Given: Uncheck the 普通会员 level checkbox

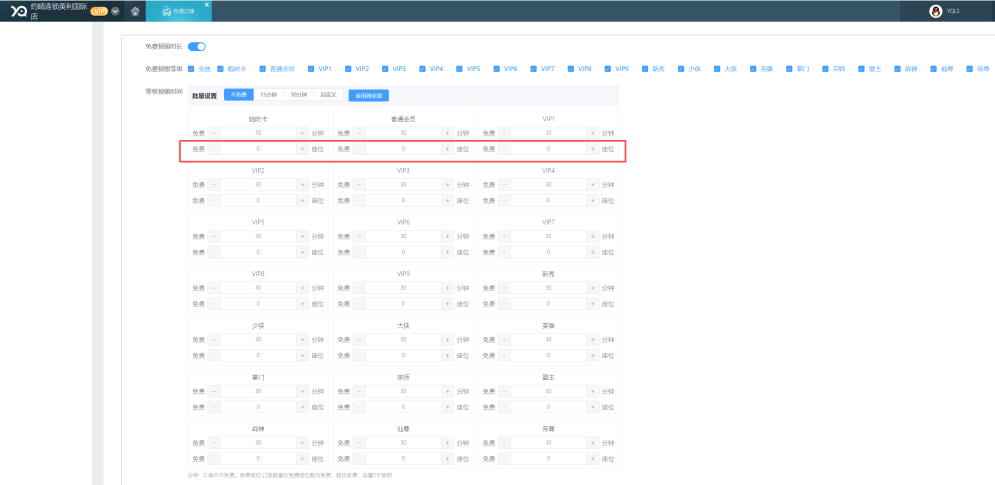Looking at the screenshot, I should [263, 69].
